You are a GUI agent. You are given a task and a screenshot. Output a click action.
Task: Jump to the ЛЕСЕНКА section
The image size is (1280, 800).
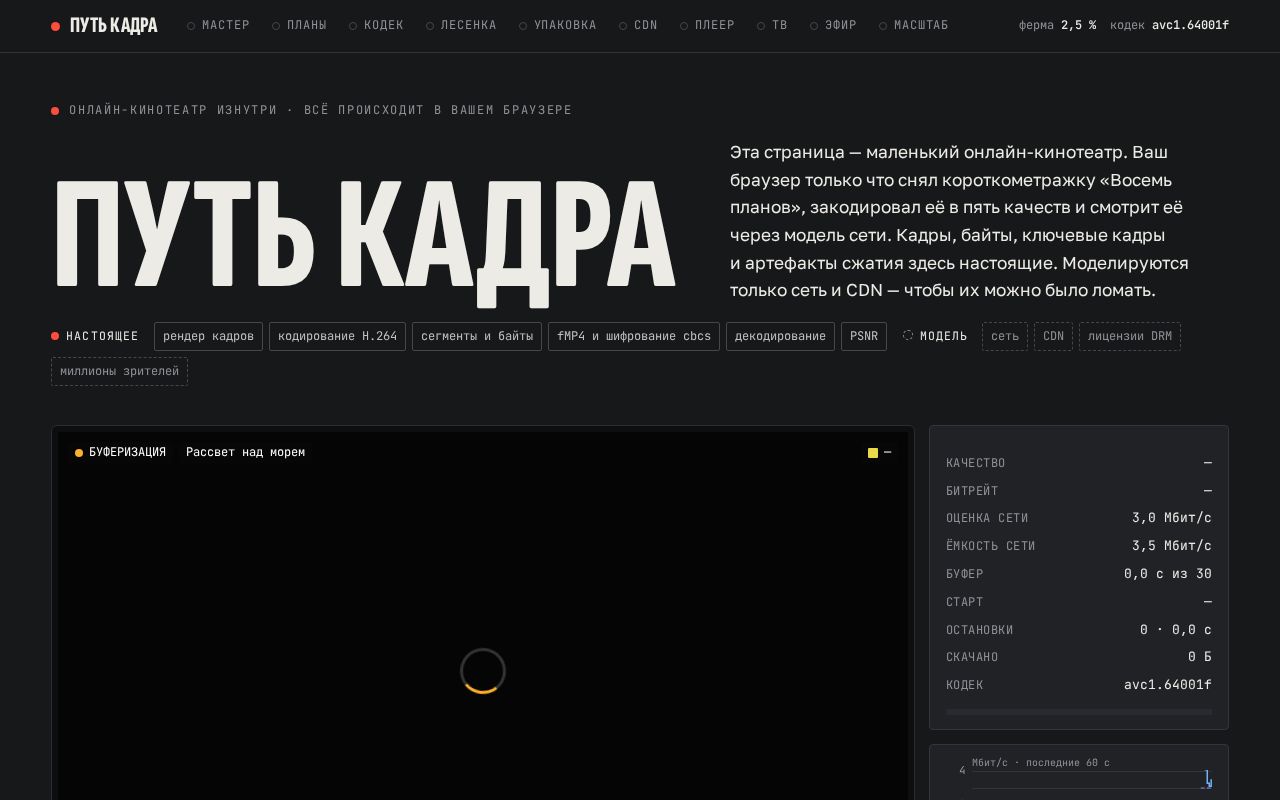[x=461, y=25]
